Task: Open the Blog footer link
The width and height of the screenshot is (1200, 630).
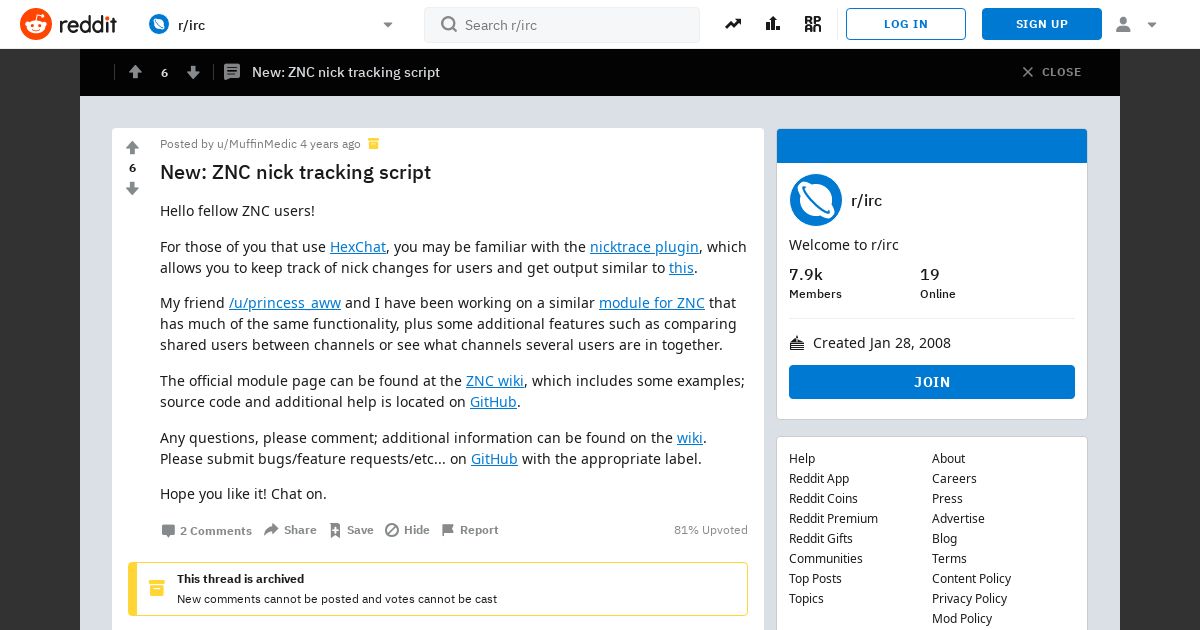Action: [944, 539]
